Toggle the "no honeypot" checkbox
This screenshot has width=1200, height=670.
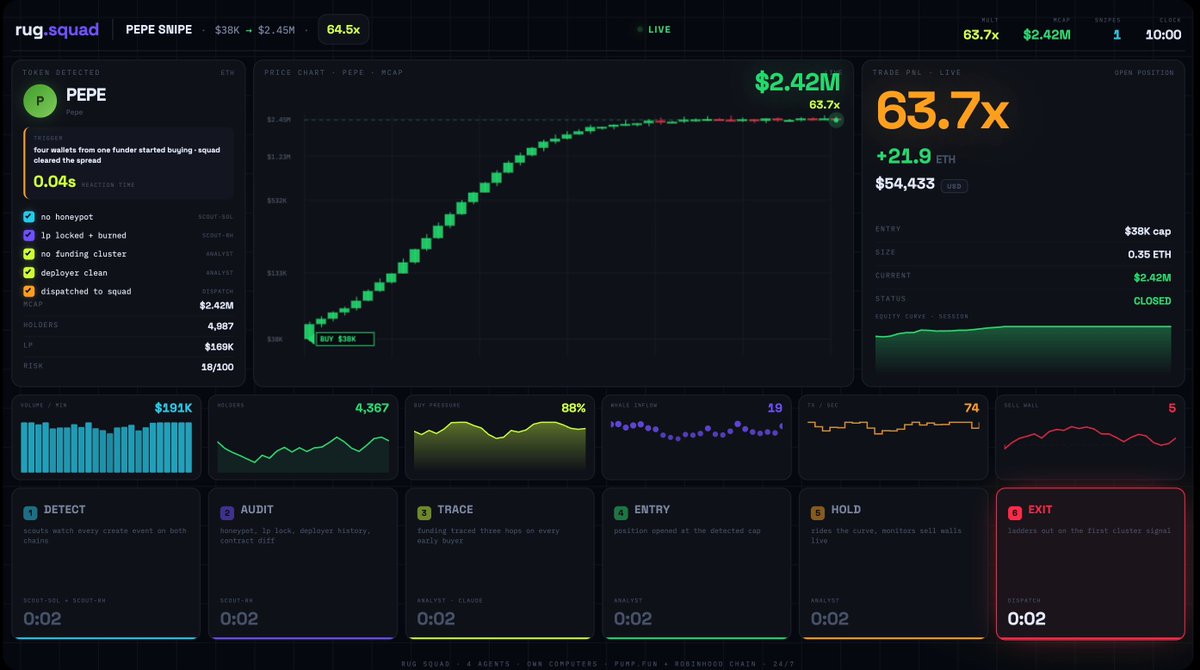(29, 217)
